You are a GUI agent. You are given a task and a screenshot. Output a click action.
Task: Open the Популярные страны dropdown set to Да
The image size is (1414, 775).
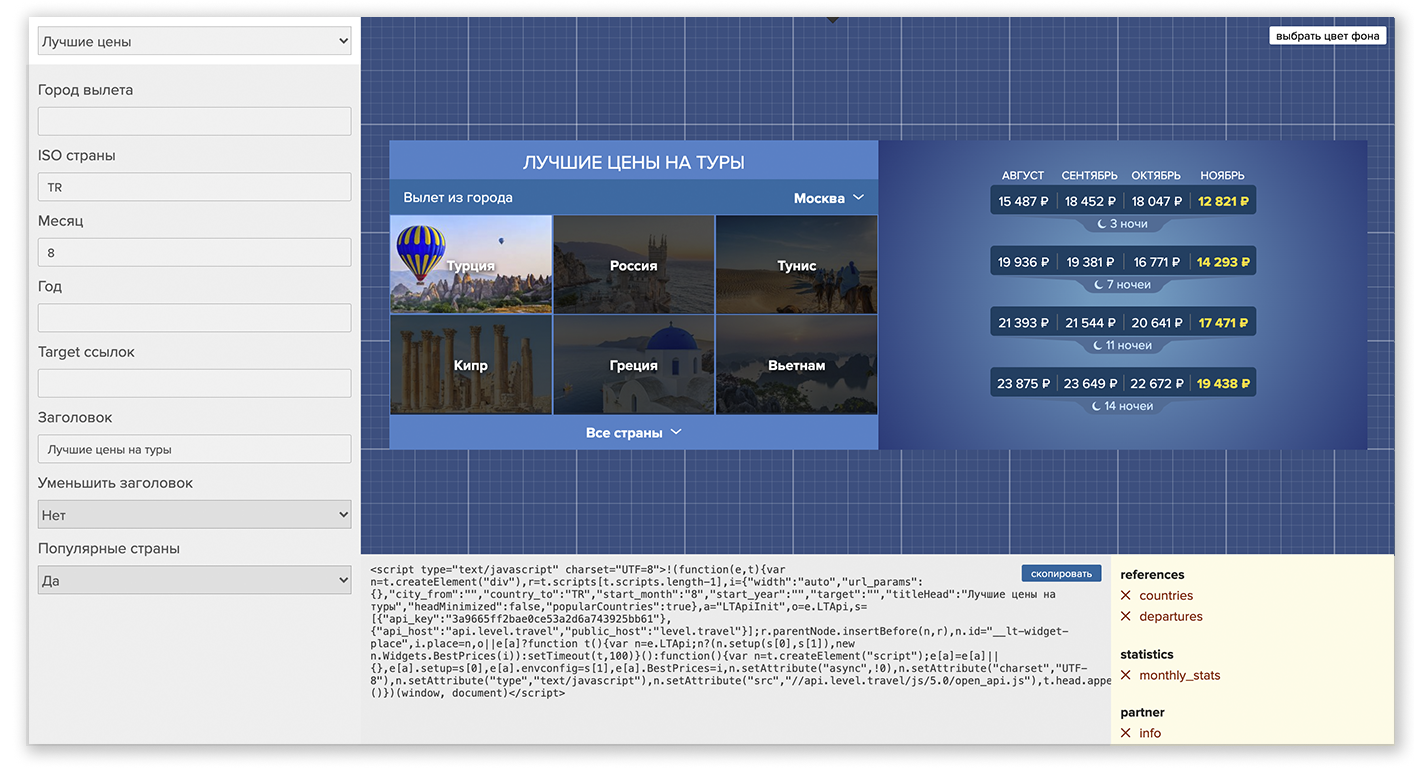coord(194,580)
